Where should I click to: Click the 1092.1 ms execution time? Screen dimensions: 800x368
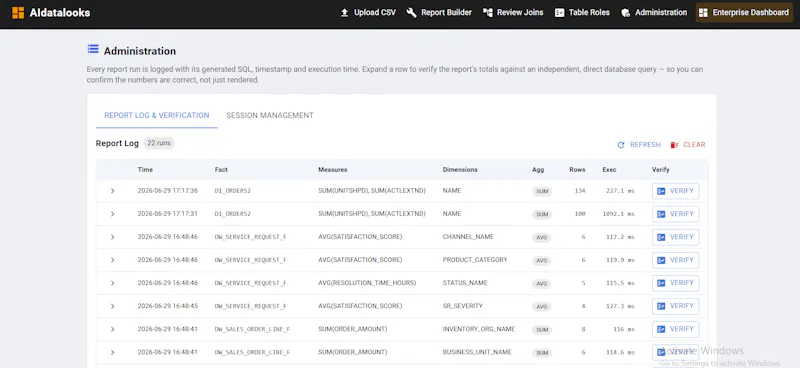click(x=618, y=214)
